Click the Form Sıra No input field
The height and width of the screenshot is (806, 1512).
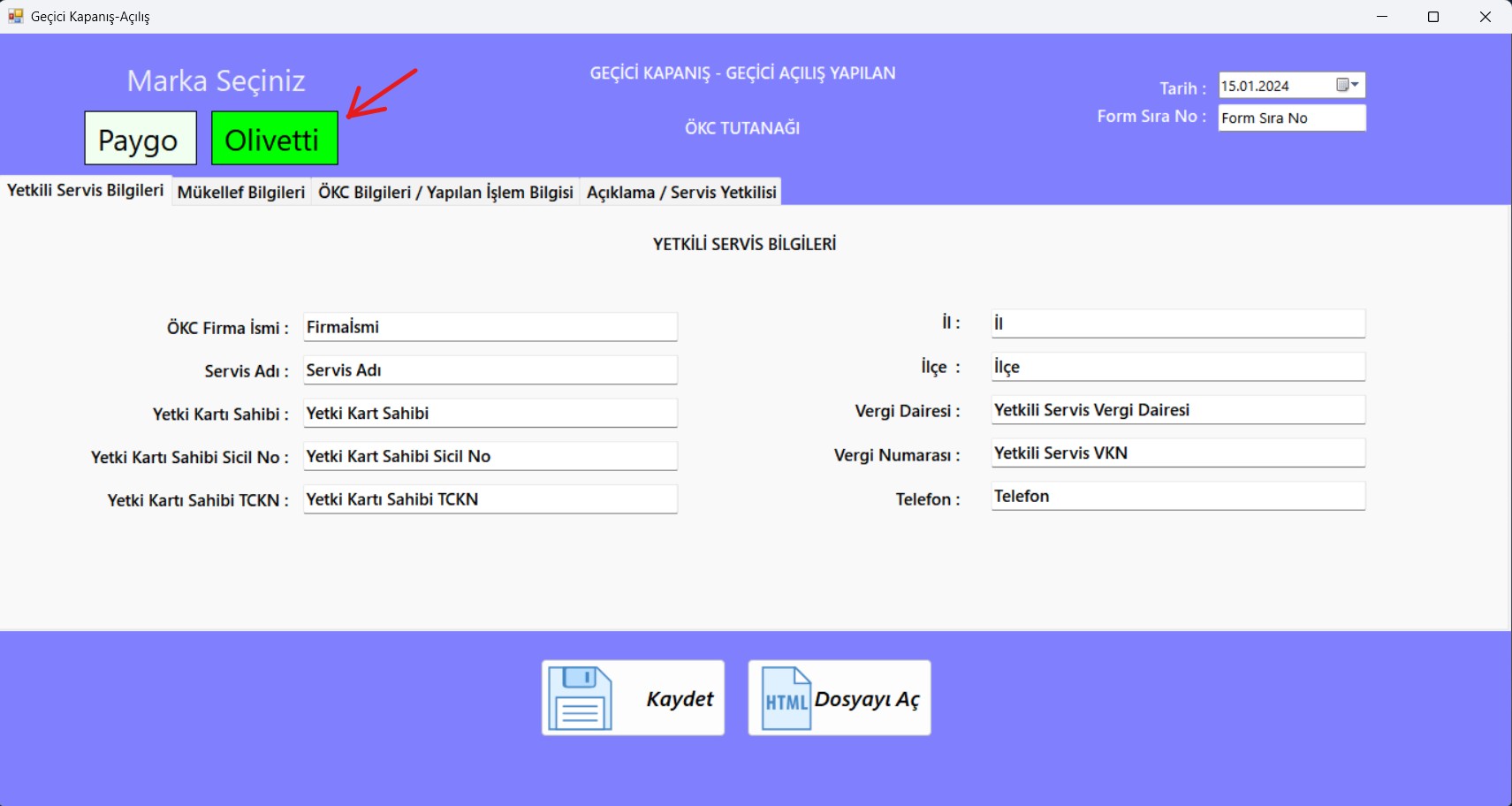tap(1290, 118)
